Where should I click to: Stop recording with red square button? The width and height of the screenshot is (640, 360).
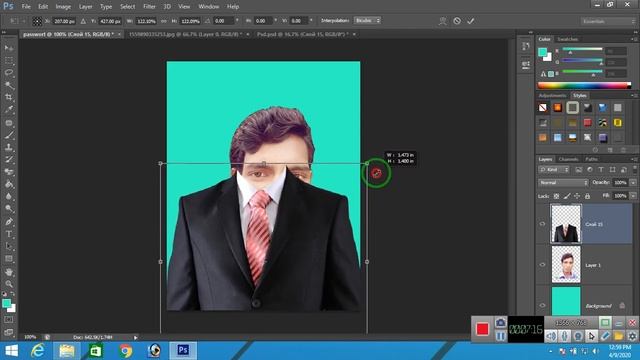pos(482,329)
